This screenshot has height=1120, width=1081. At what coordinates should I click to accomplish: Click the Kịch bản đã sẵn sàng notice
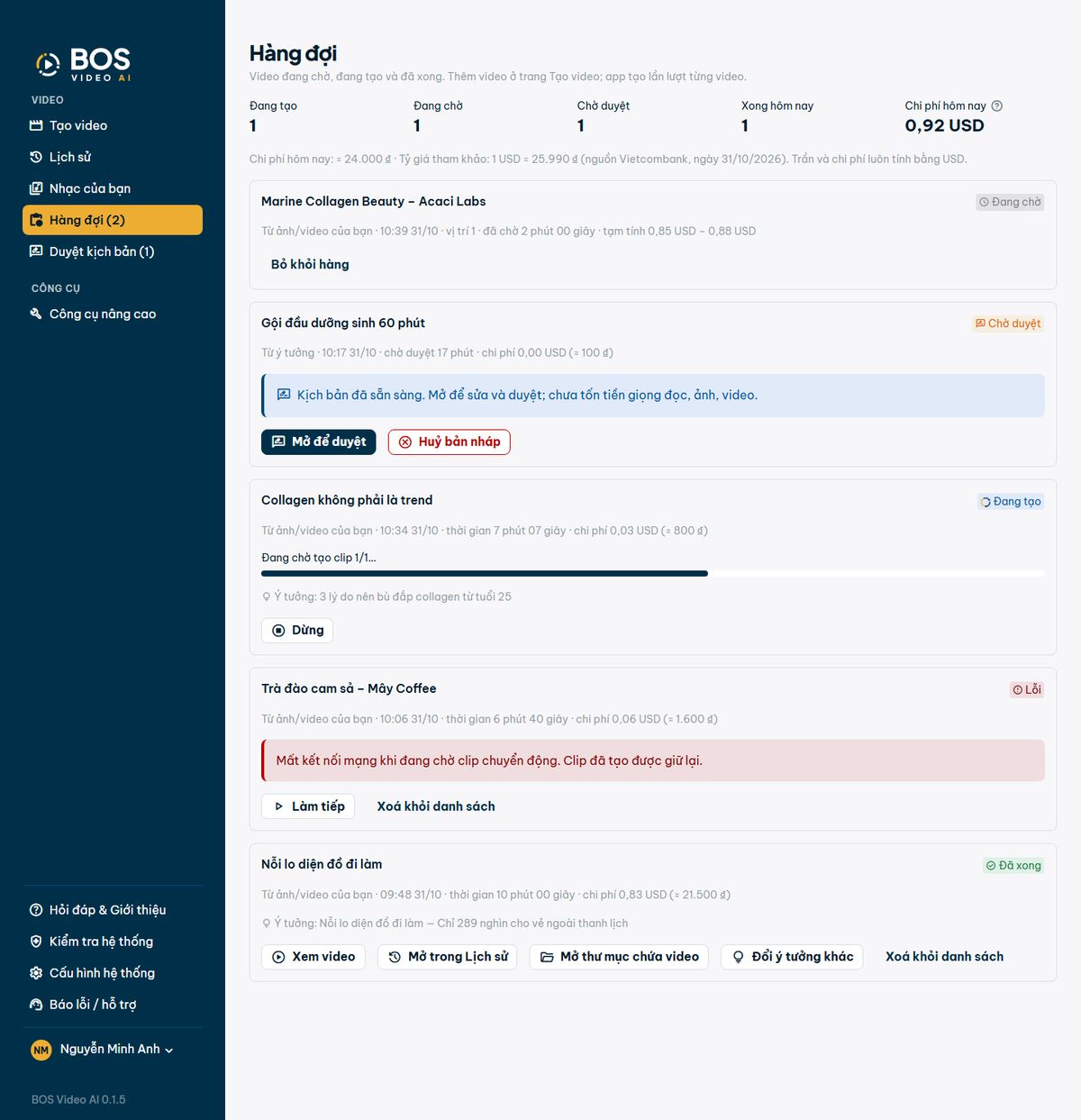click(x=653, y=396)
